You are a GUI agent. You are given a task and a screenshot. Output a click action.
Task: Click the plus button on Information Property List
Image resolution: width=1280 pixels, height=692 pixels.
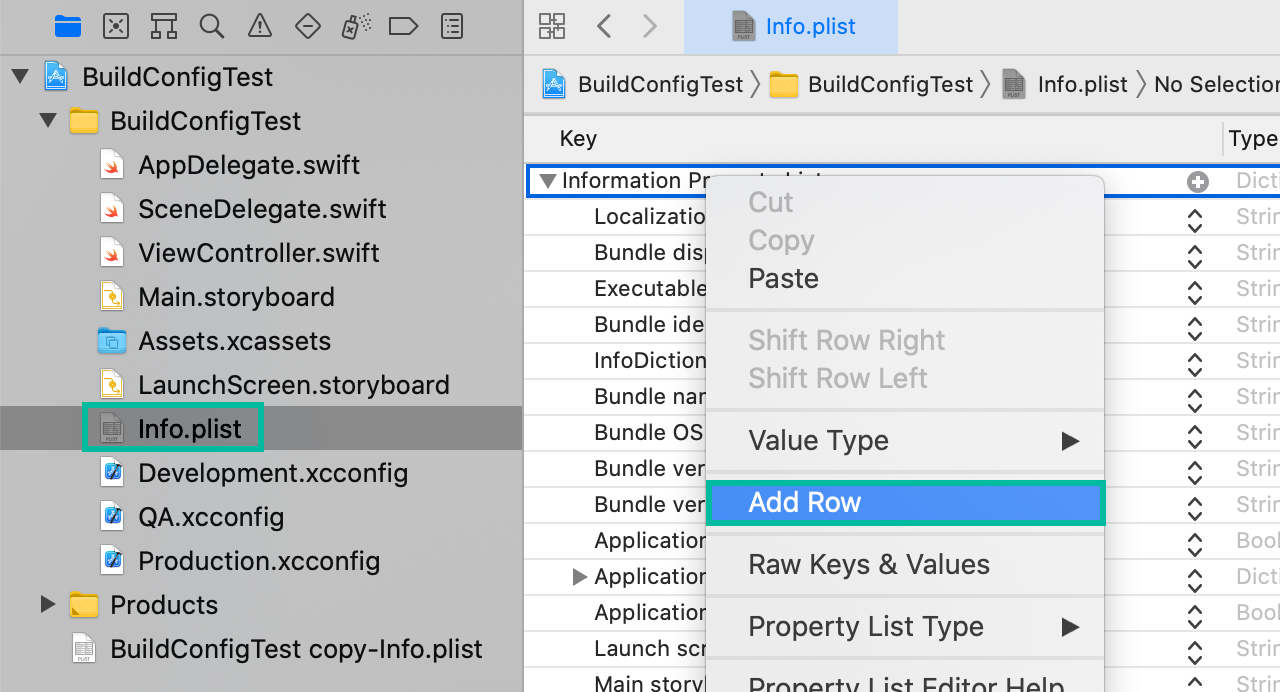(x=1197, y=181)
